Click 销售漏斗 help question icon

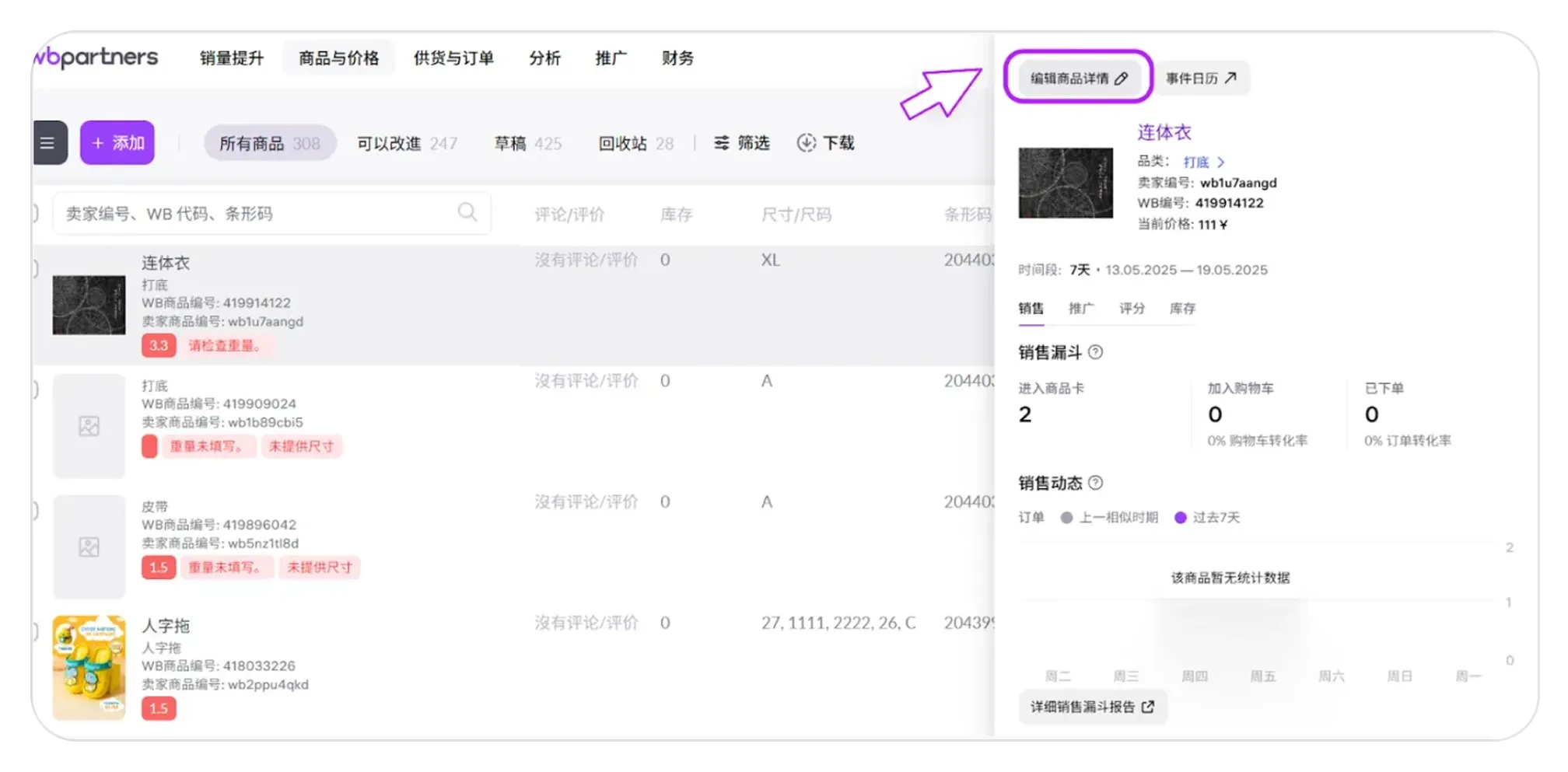tap(1095, 352)
